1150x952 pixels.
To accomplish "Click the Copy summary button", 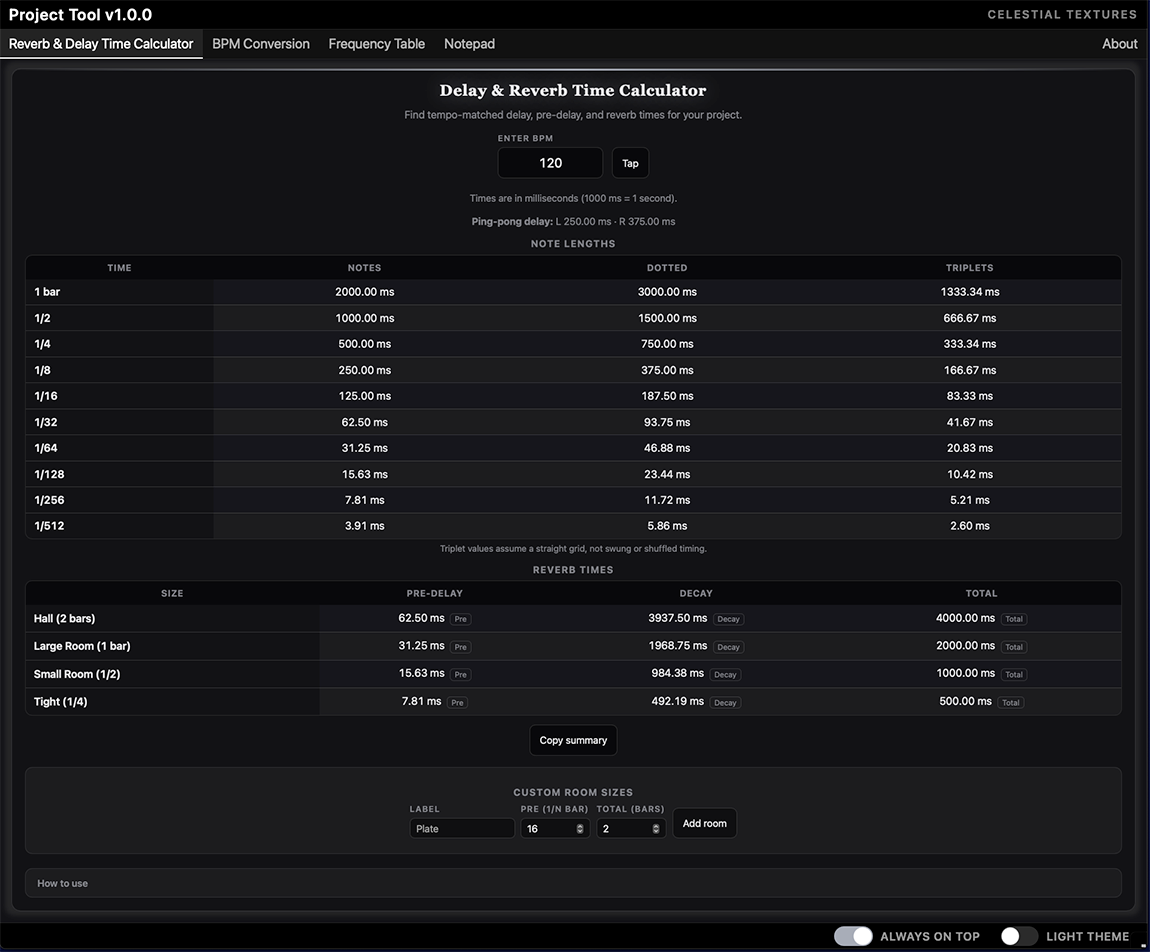I will pos(573,740).
